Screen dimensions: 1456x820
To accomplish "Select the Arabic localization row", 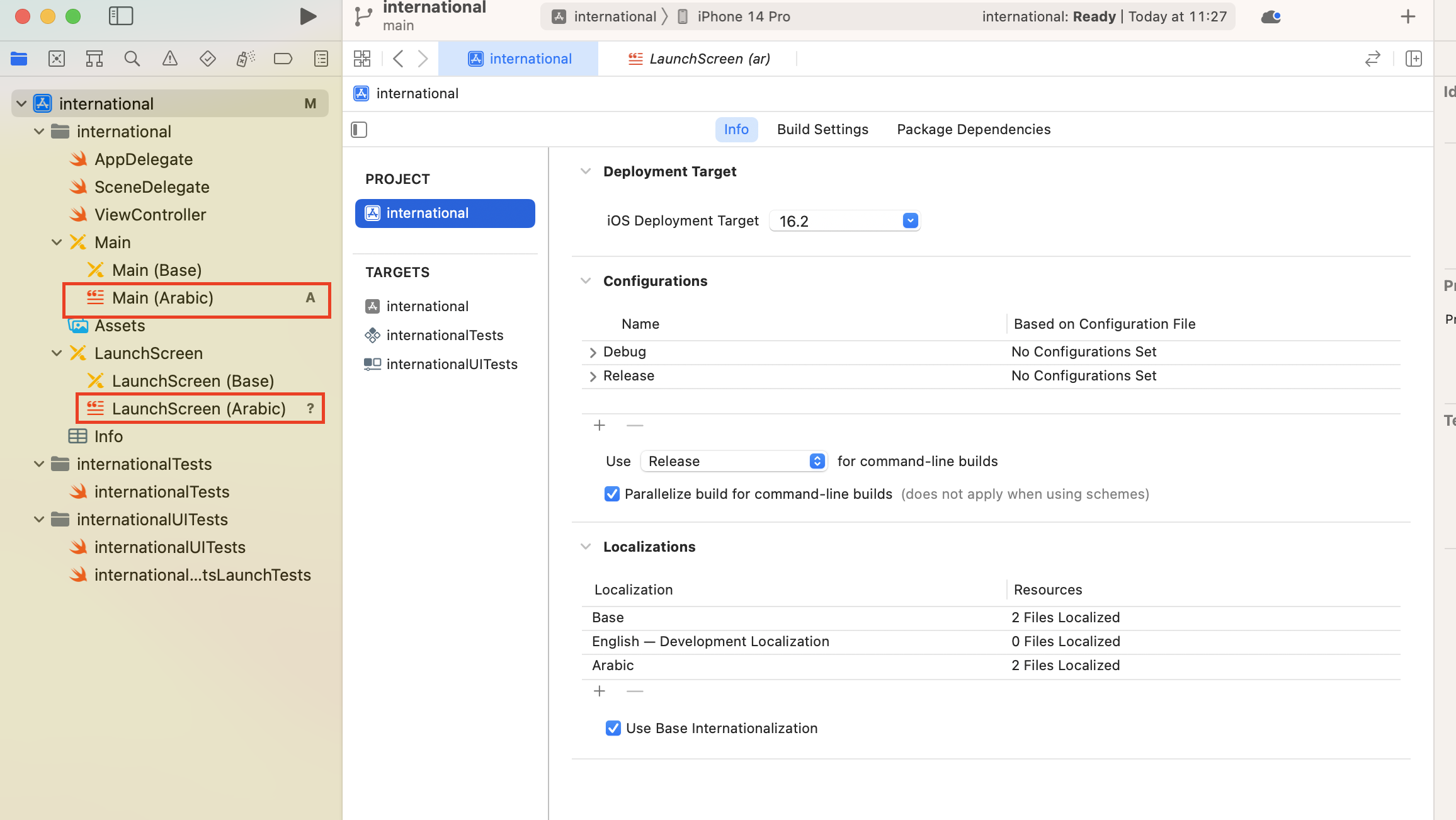I will click(991, 666).
